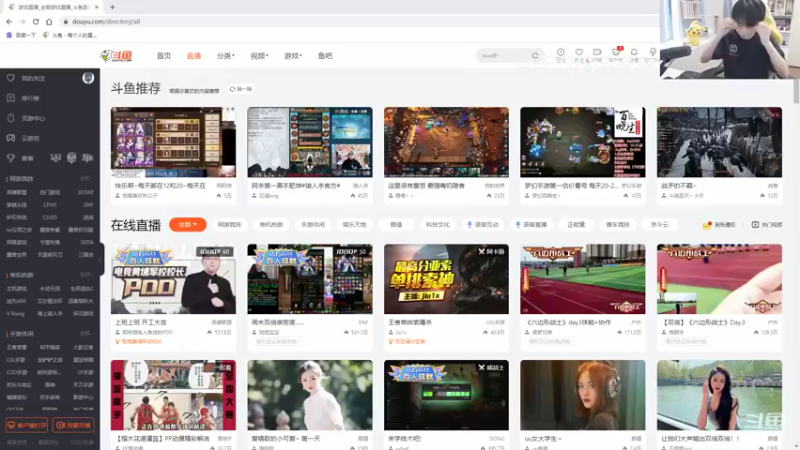The image size is (800, 450).
Task: Select 语音直播 microphone filter pill
Action: [x=531, y=224]
